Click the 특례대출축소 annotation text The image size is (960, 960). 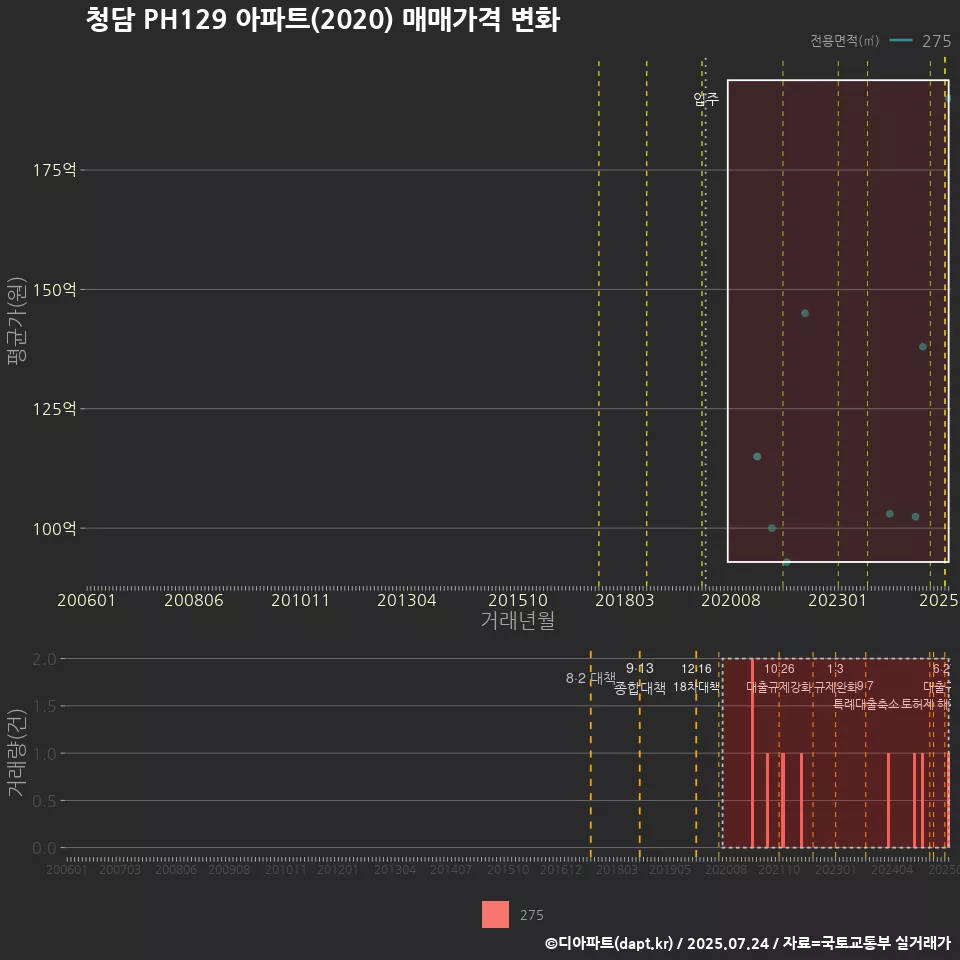[866, 704]
